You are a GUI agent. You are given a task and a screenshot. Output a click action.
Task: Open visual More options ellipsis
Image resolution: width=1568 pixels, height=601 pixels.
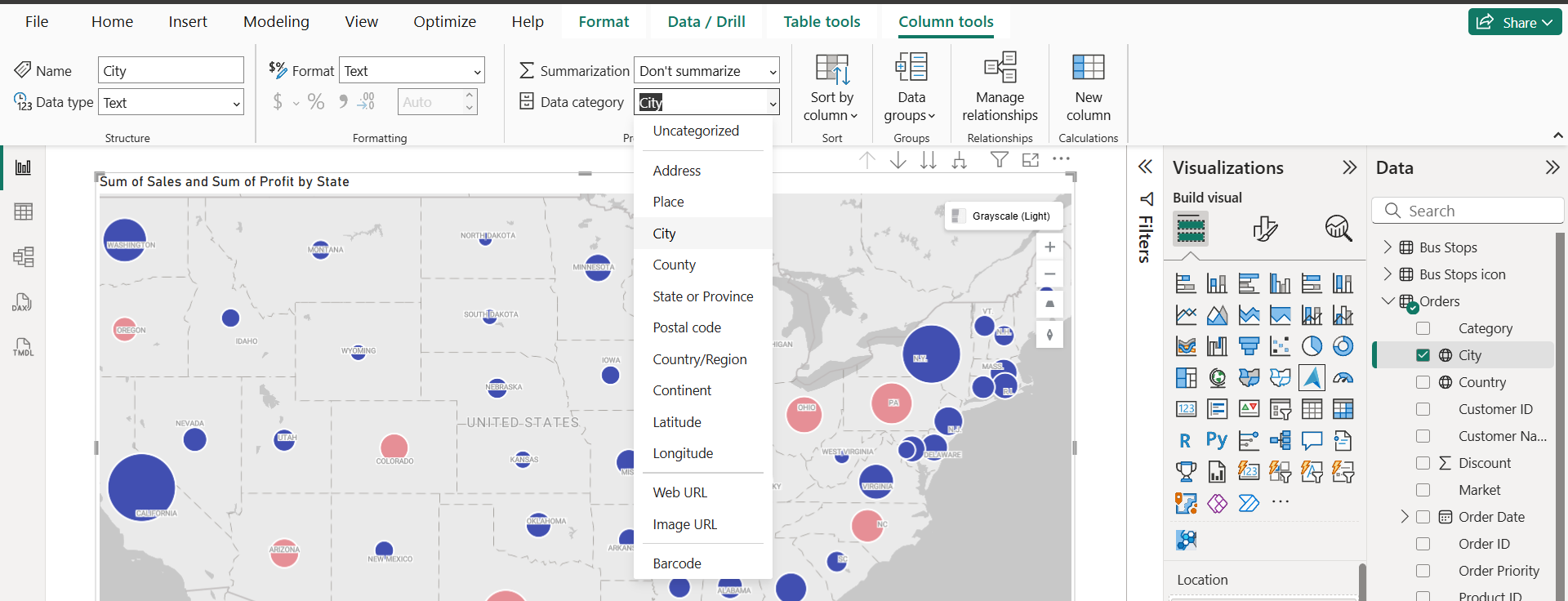(1061, 159)
